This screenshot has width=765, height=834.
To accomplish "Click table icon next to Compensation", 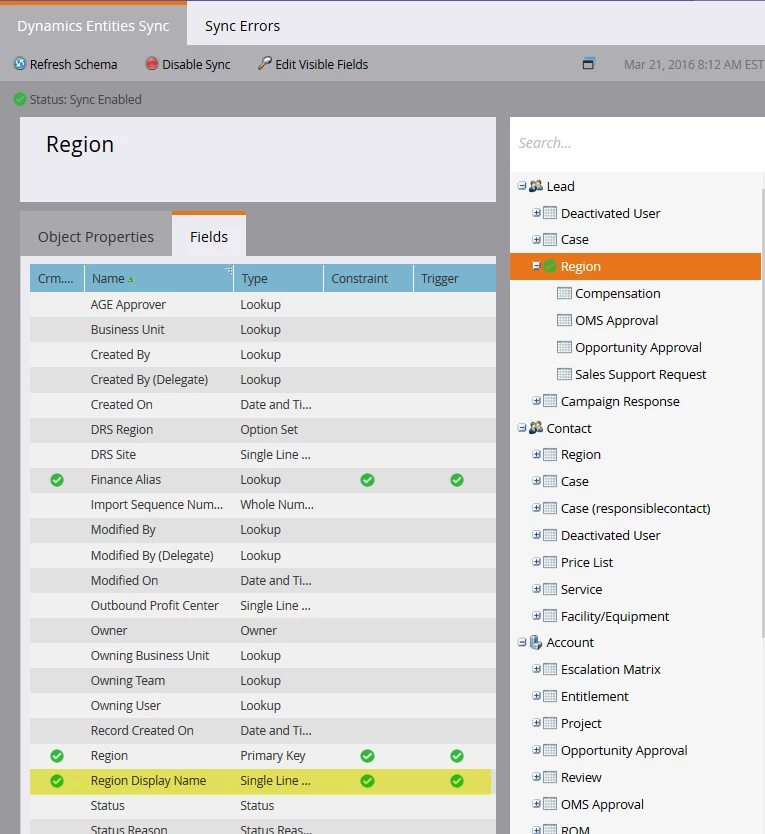I will point(564,293).
